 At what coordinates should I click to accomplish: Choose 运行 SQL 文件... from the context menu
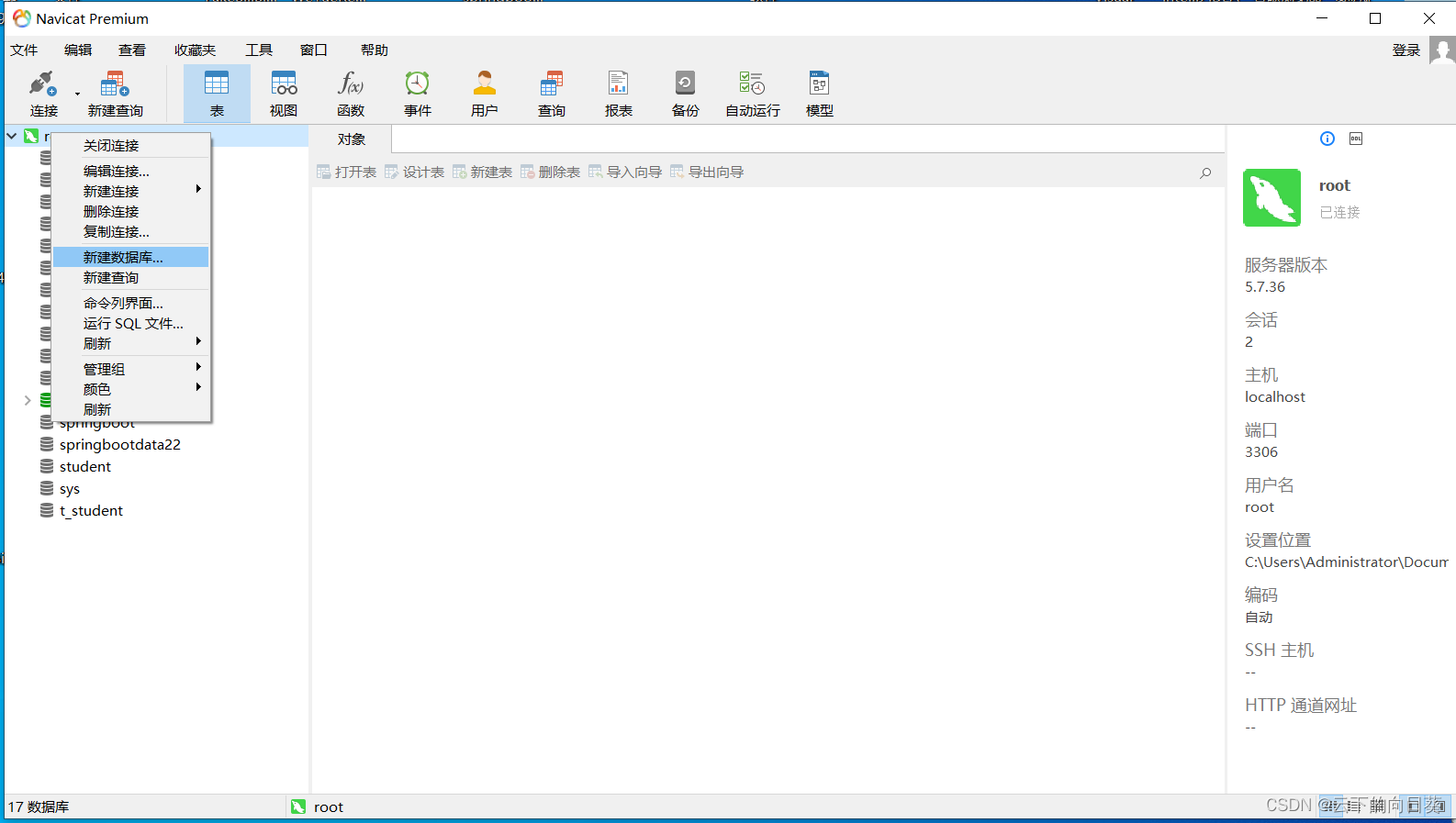[130, 323]
